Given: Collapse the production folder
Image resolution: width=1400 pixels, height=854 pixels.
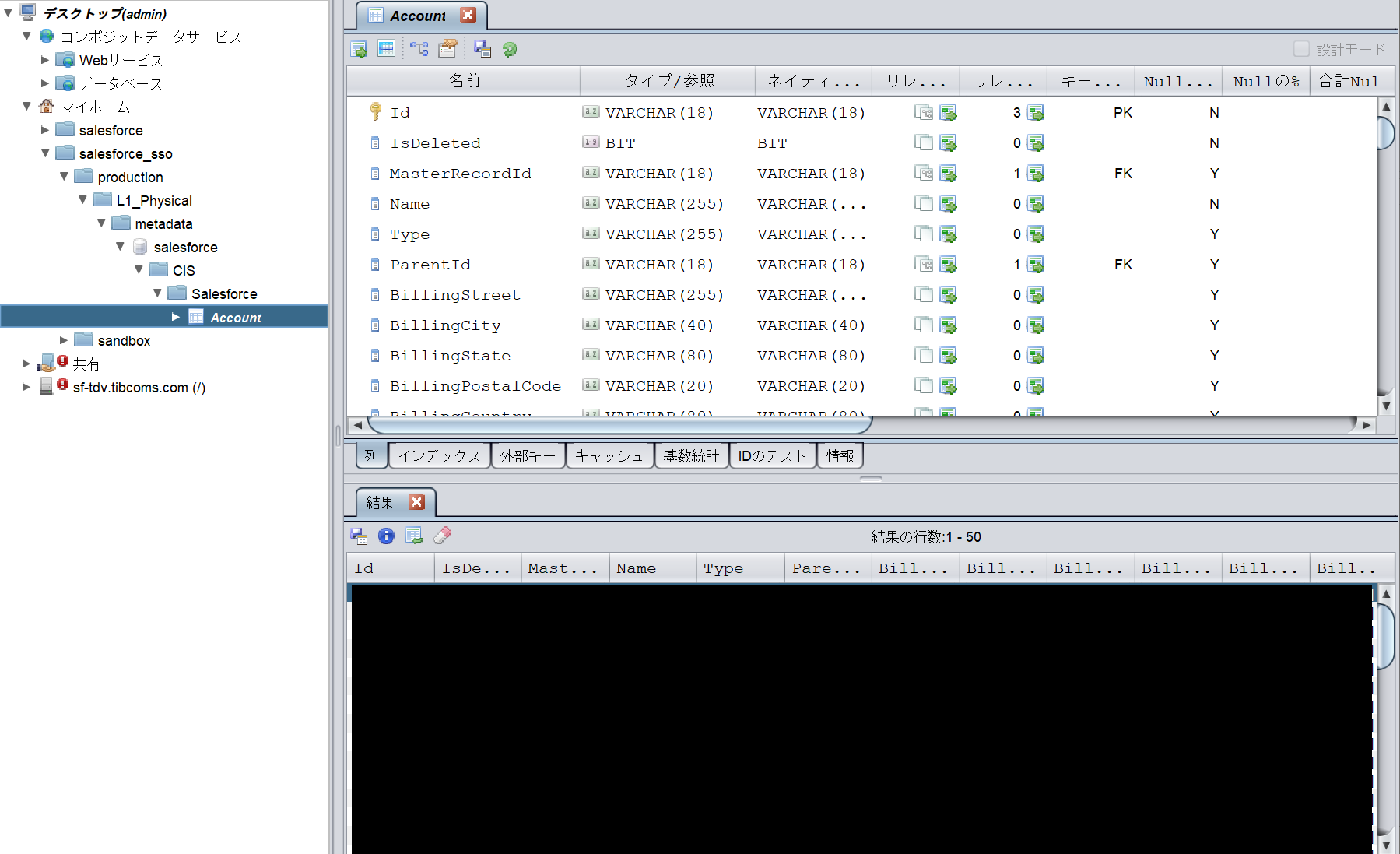Looking at the screenshot, I should (64, 176).
